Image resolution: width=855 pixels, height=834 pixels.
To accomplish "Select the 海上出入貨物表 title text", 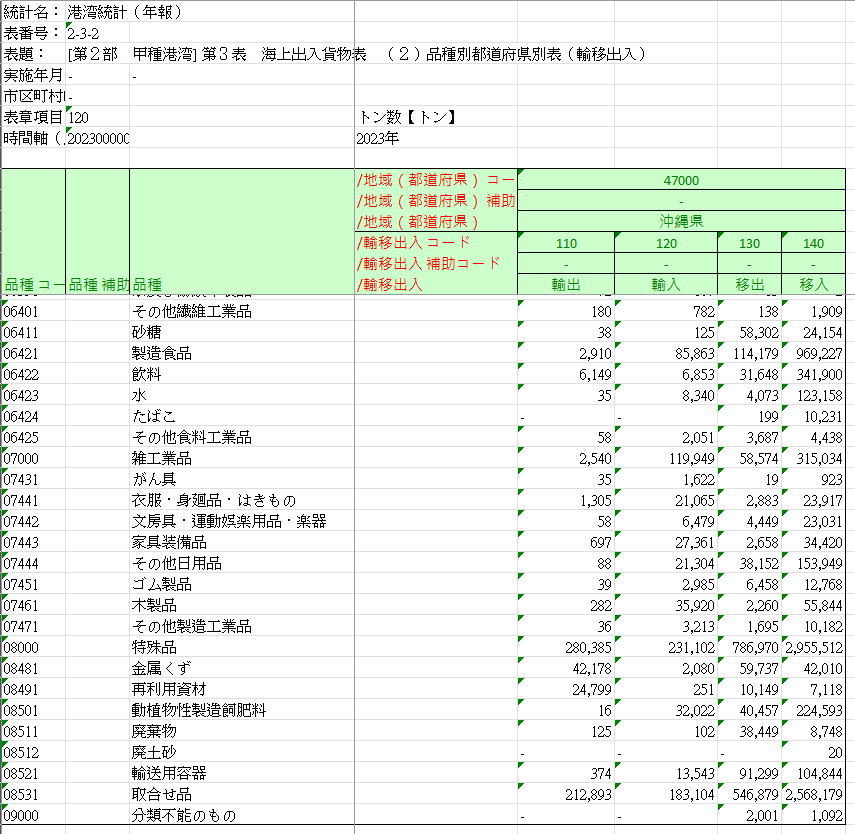I will (x=314, y=54).
